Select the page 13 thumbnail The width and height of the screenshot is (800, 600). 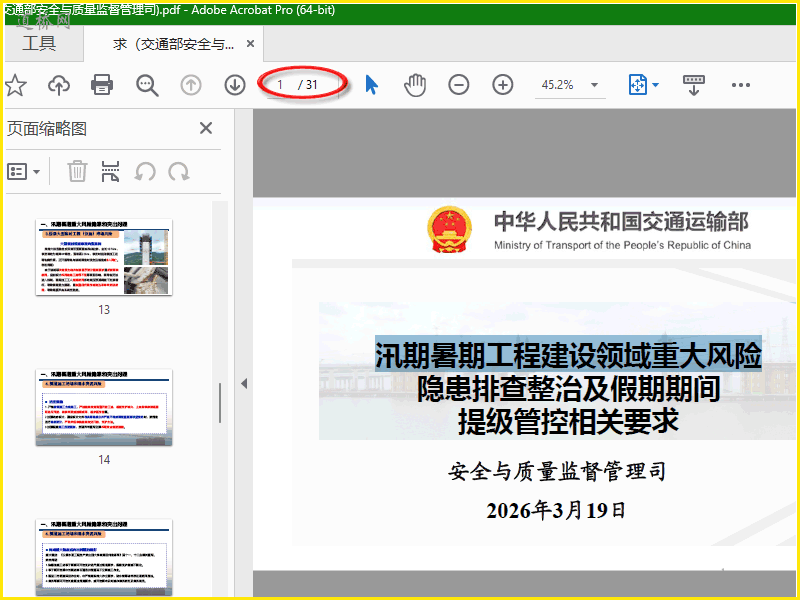[104, 257]
